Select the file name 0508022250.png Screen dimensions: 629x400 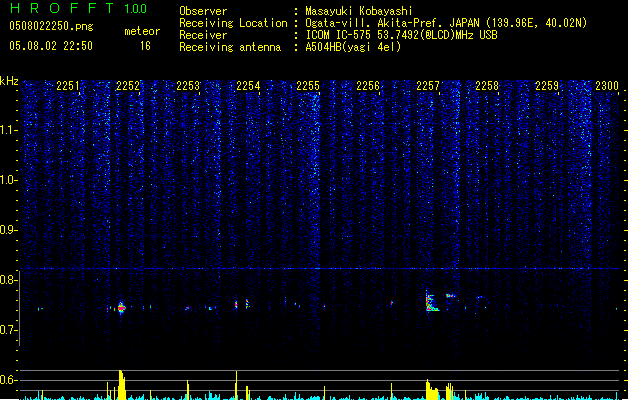[x=51, y=26]
